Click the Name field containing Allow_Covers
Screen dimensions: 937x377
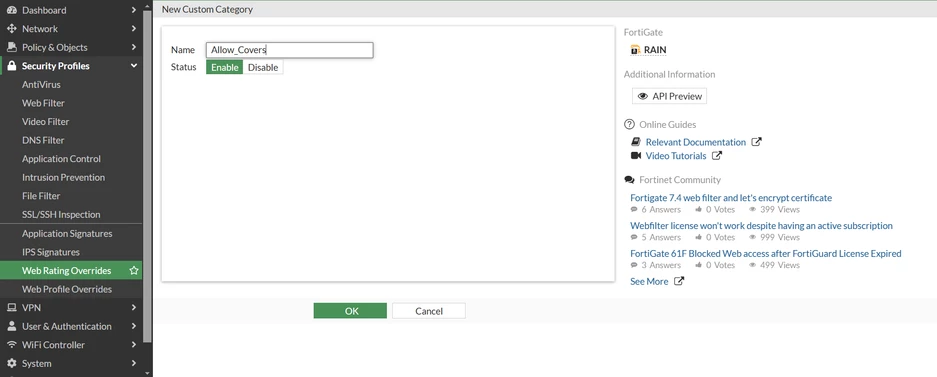click(289, 50)
